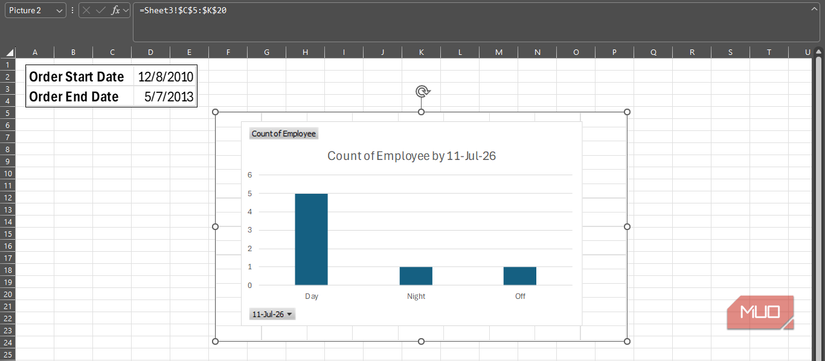The image size is (825, 361).
Task: Select row 1 header
Action: point(7,64)
